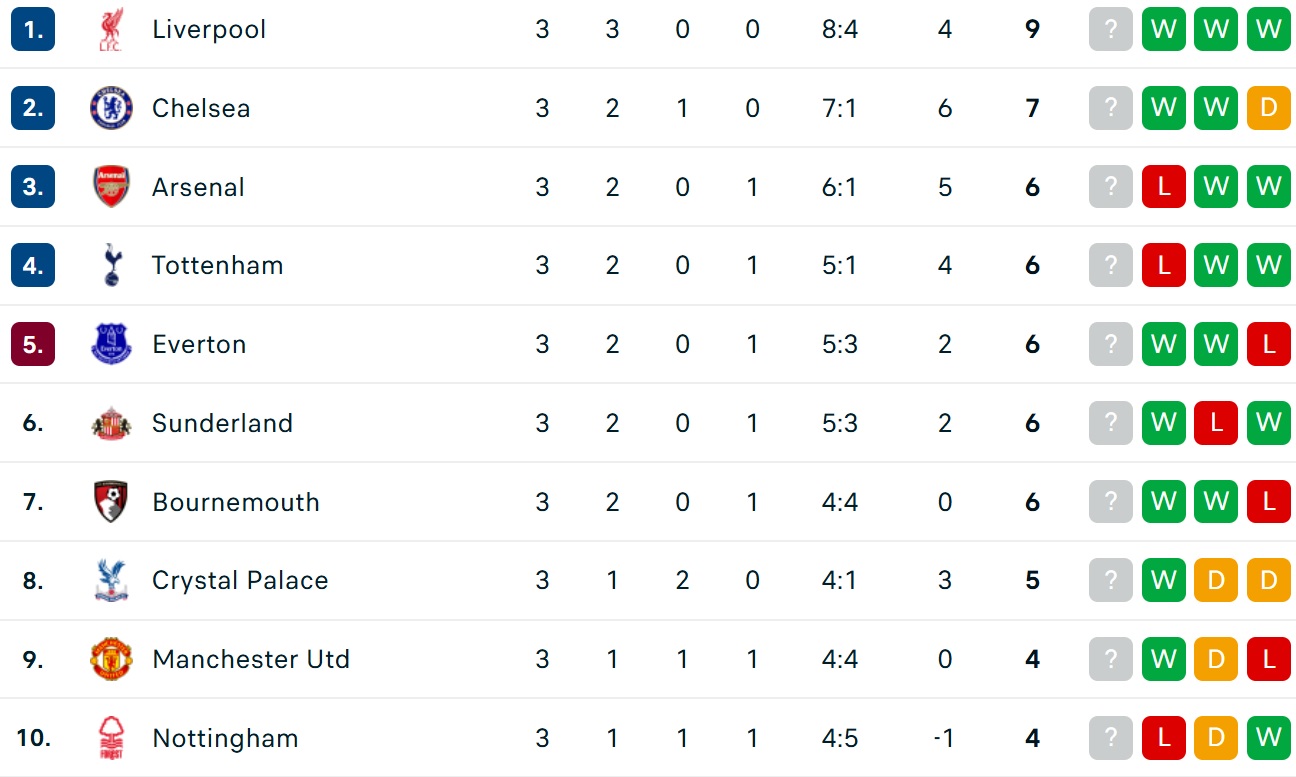The image size is (1296, 777).
Task: Open the Liverpool team name link
Action: pyautogui.click(x=209, y=30)
